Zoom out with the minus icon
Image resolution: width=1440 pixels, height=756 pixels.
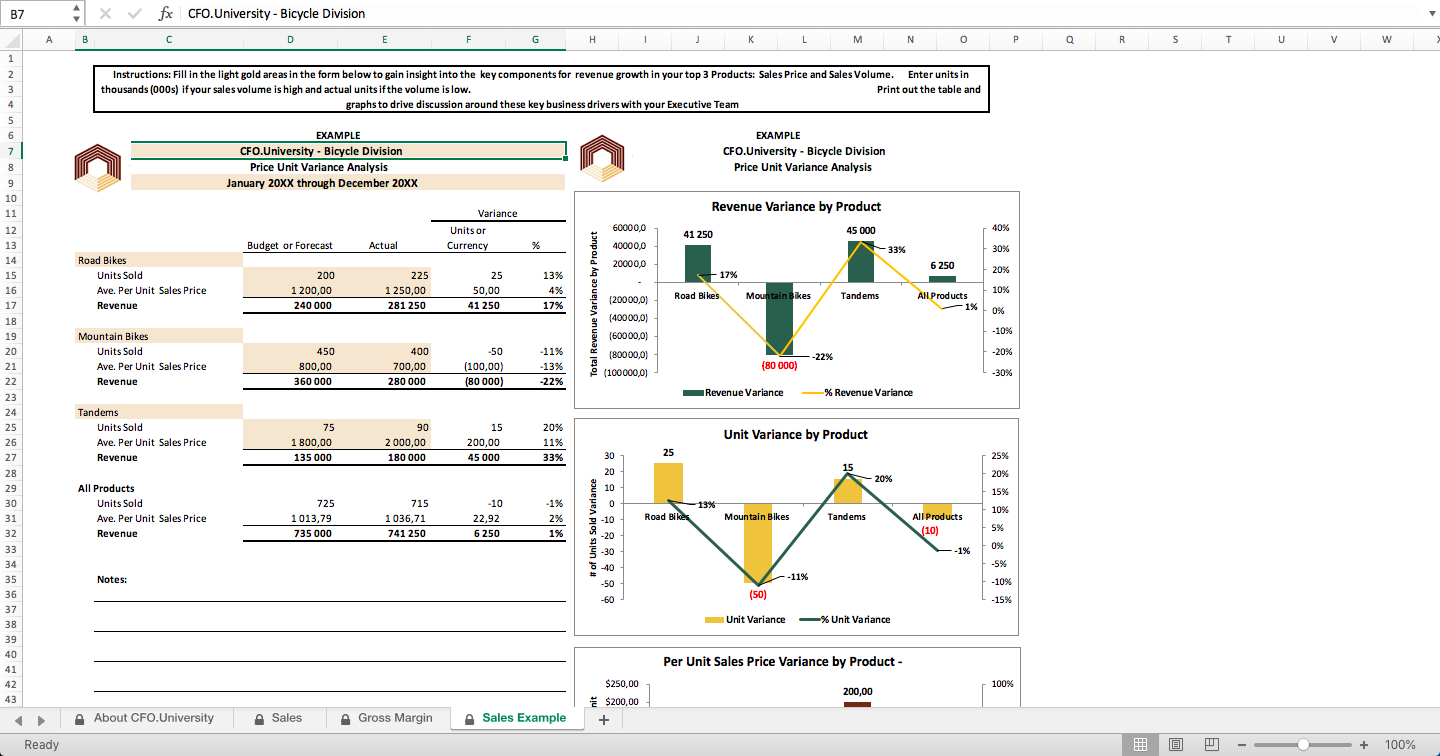coord(1241,744)
